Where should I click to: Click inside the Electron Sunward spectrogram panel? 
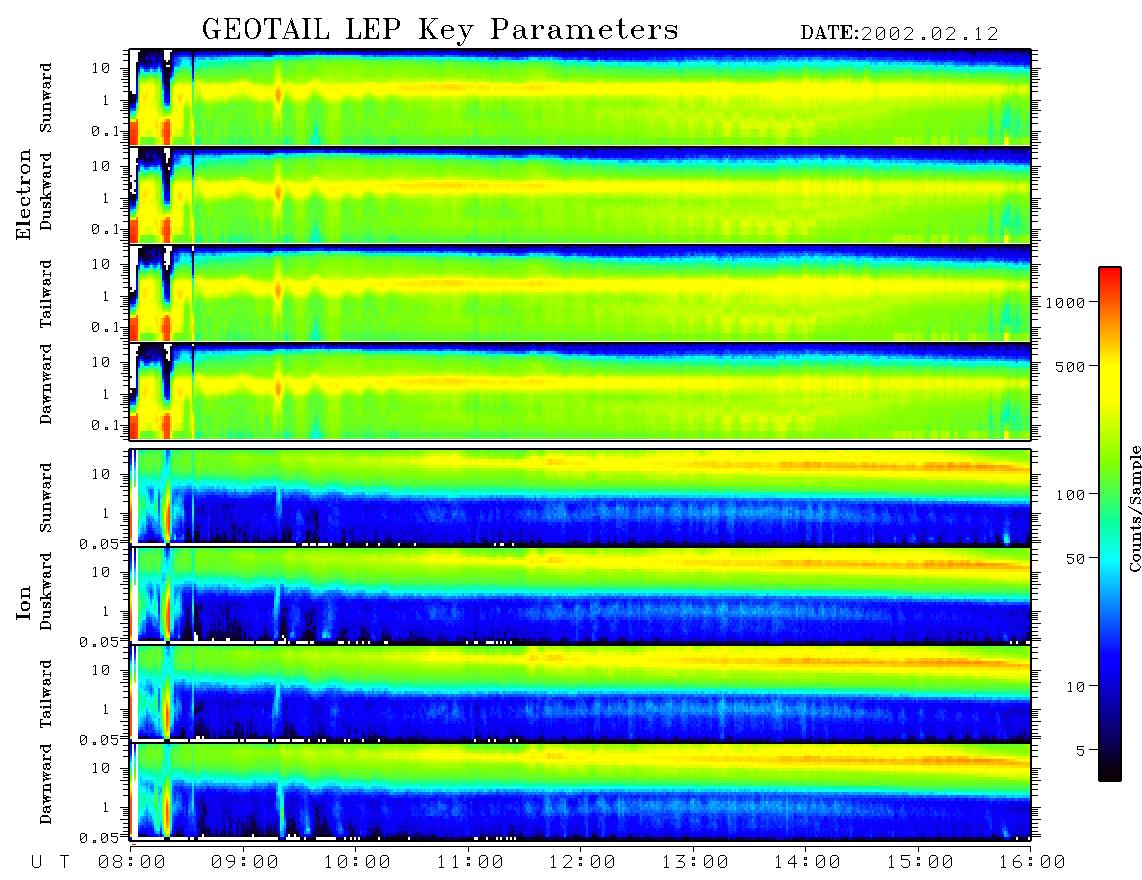580,97
